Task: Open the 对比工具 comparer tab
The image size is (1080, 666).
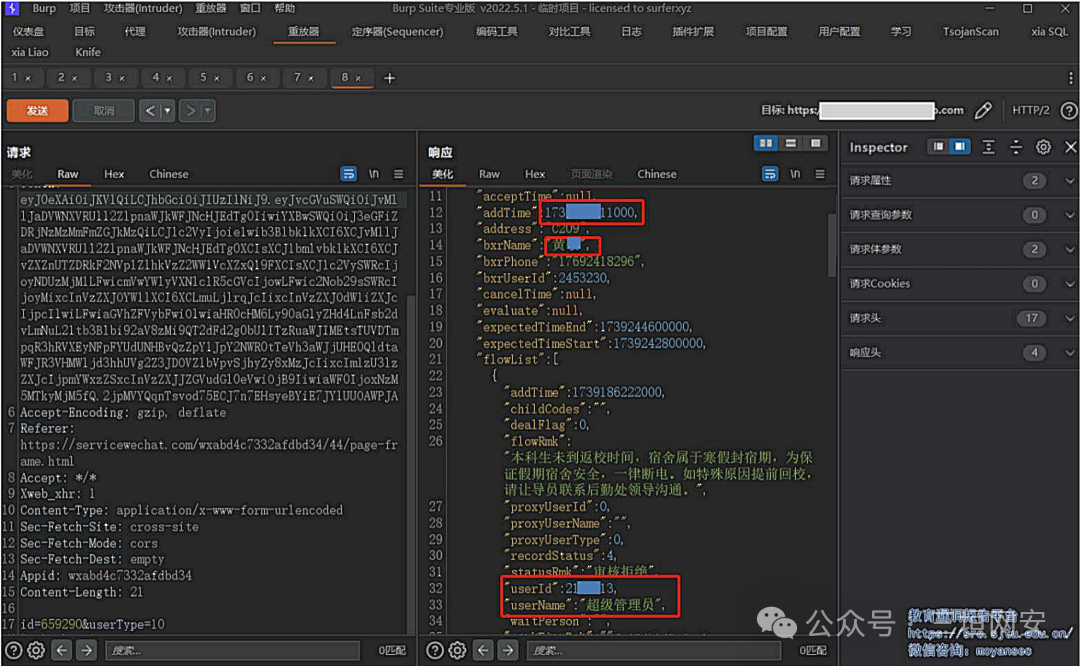Action: click(x=570, y=32)
